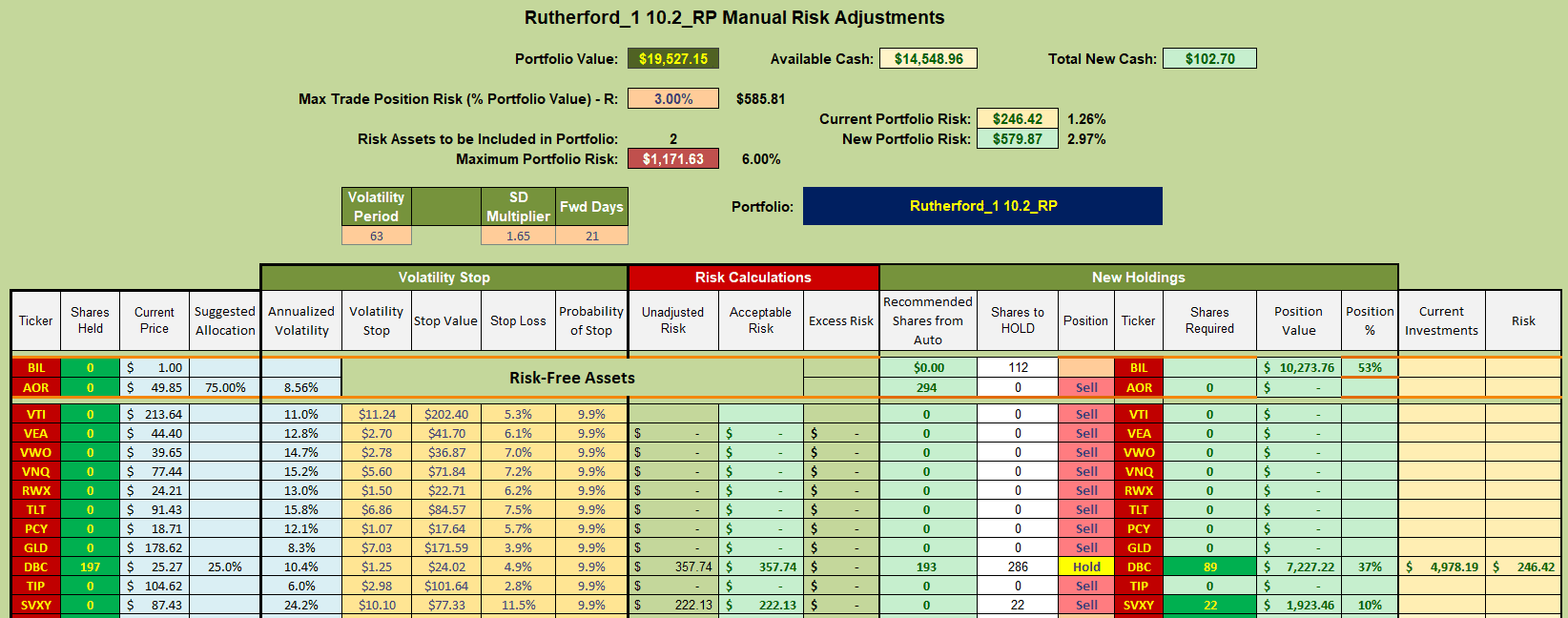
Task: Click SVXY stop loss 11.5%
Action: (518, 605)
